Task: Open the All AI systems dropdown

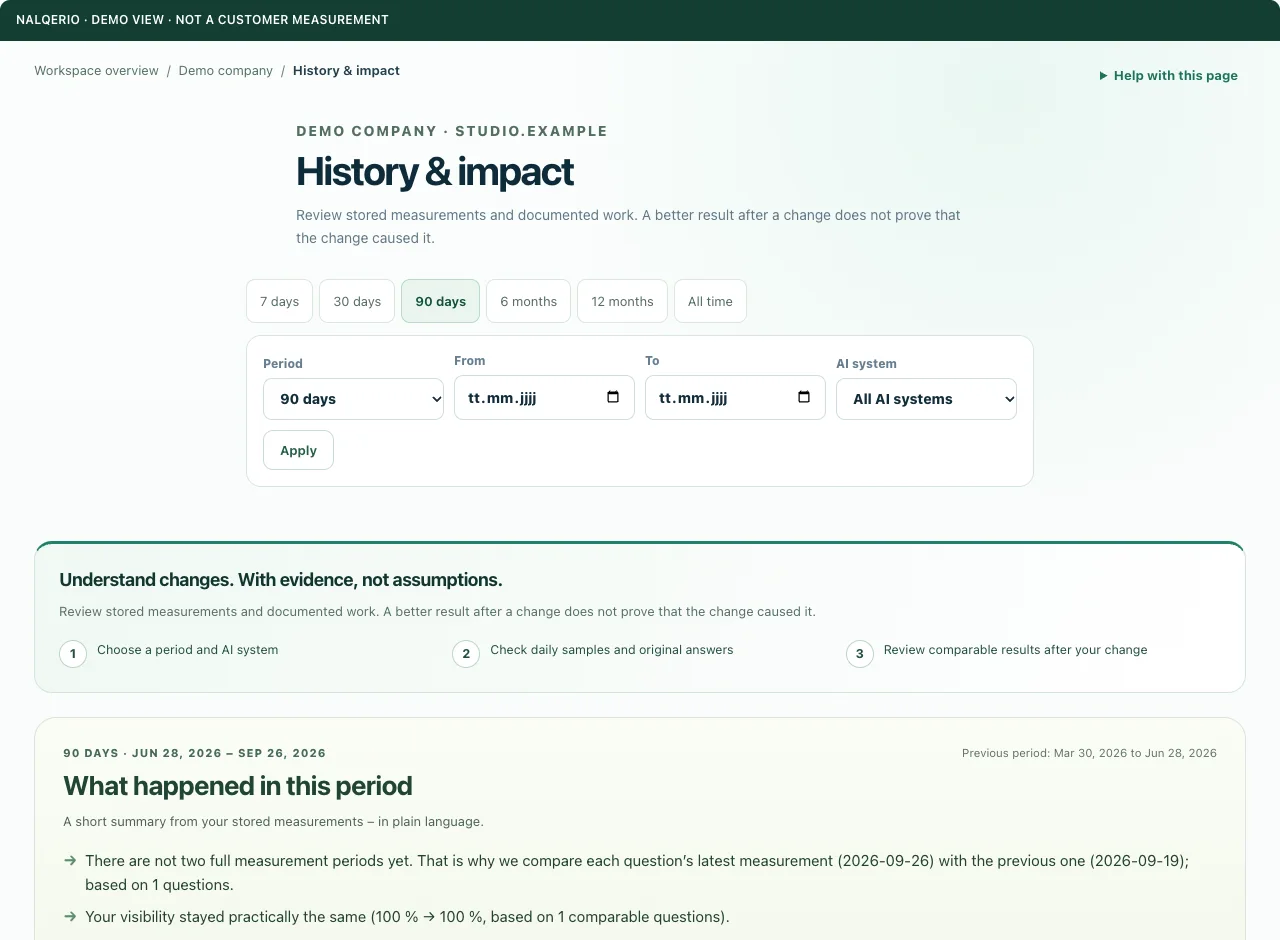Action: pos(926,399)
